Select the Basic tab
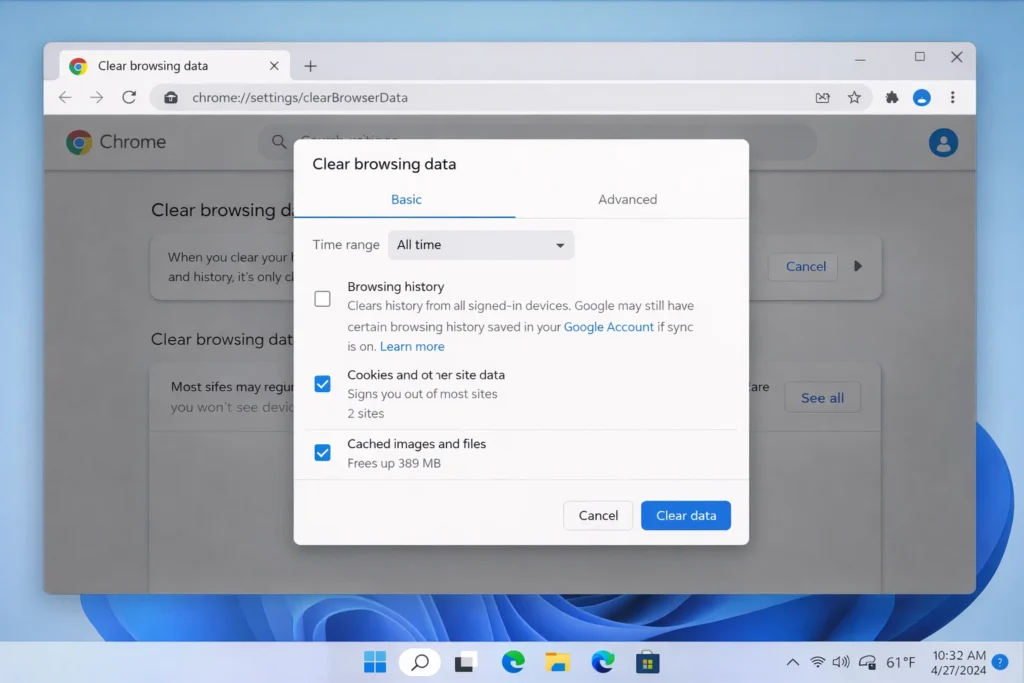This screenshot has width=1024, height=683. [x=406, y=199]
